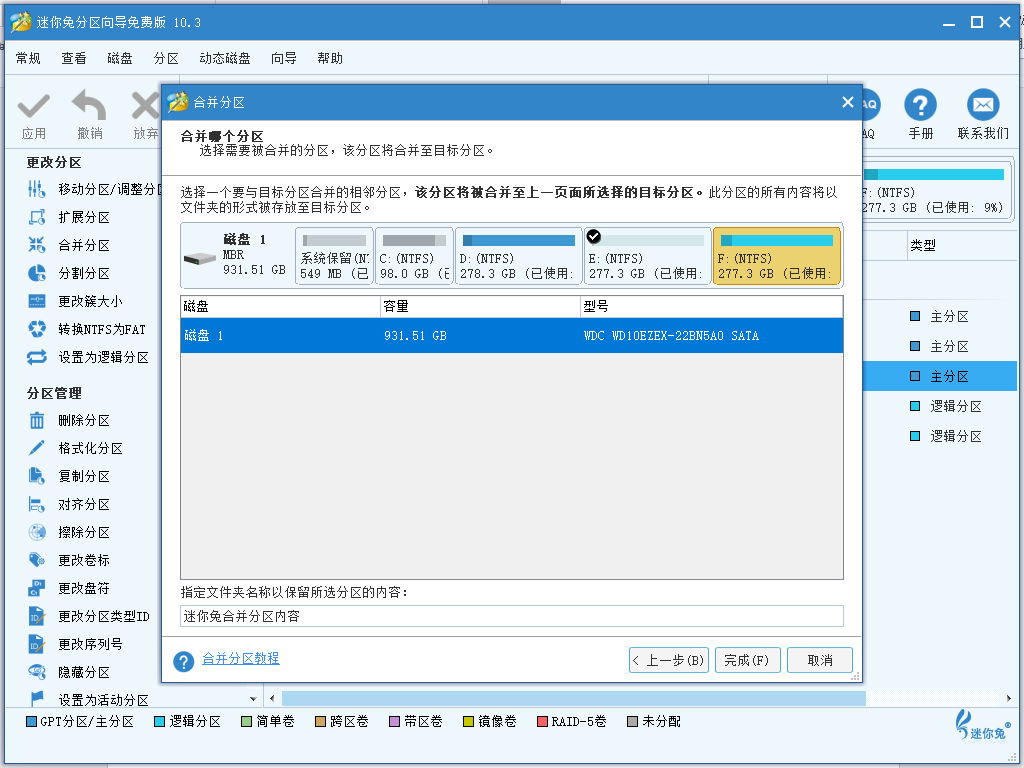This screenshot has width=1024, height=768.
Task: Click the help question-mark icon in merge dialog
Action: [x=184, y=661]
